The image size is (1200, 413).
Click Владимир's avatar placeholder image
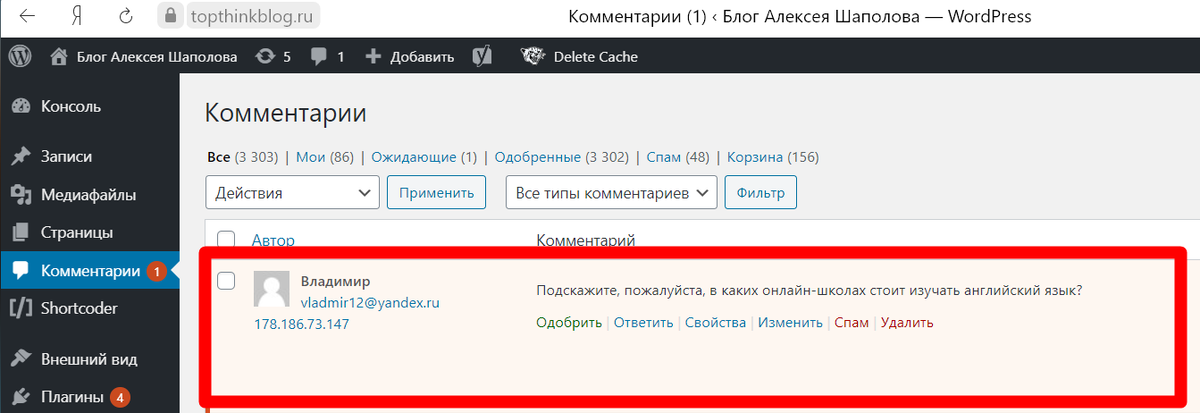pyautogui.click(x=272, y=289)
